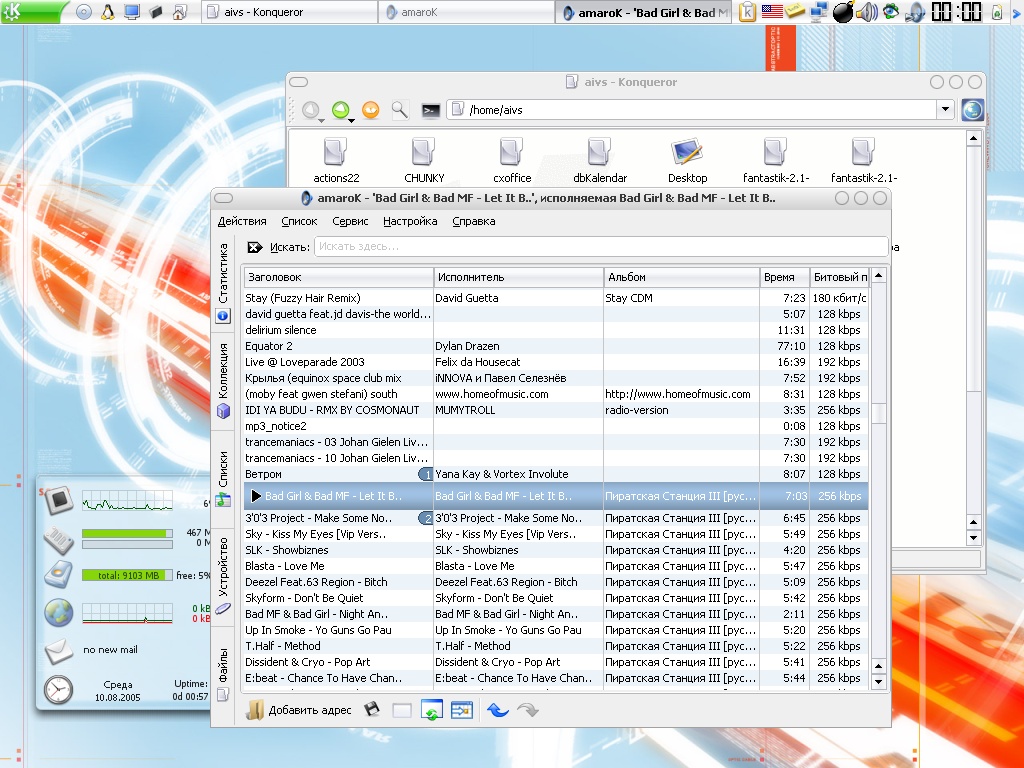
Task: Open the terminal icon in Konqueror toolbar
Action: pyautogui.click(x=430, y=110)
